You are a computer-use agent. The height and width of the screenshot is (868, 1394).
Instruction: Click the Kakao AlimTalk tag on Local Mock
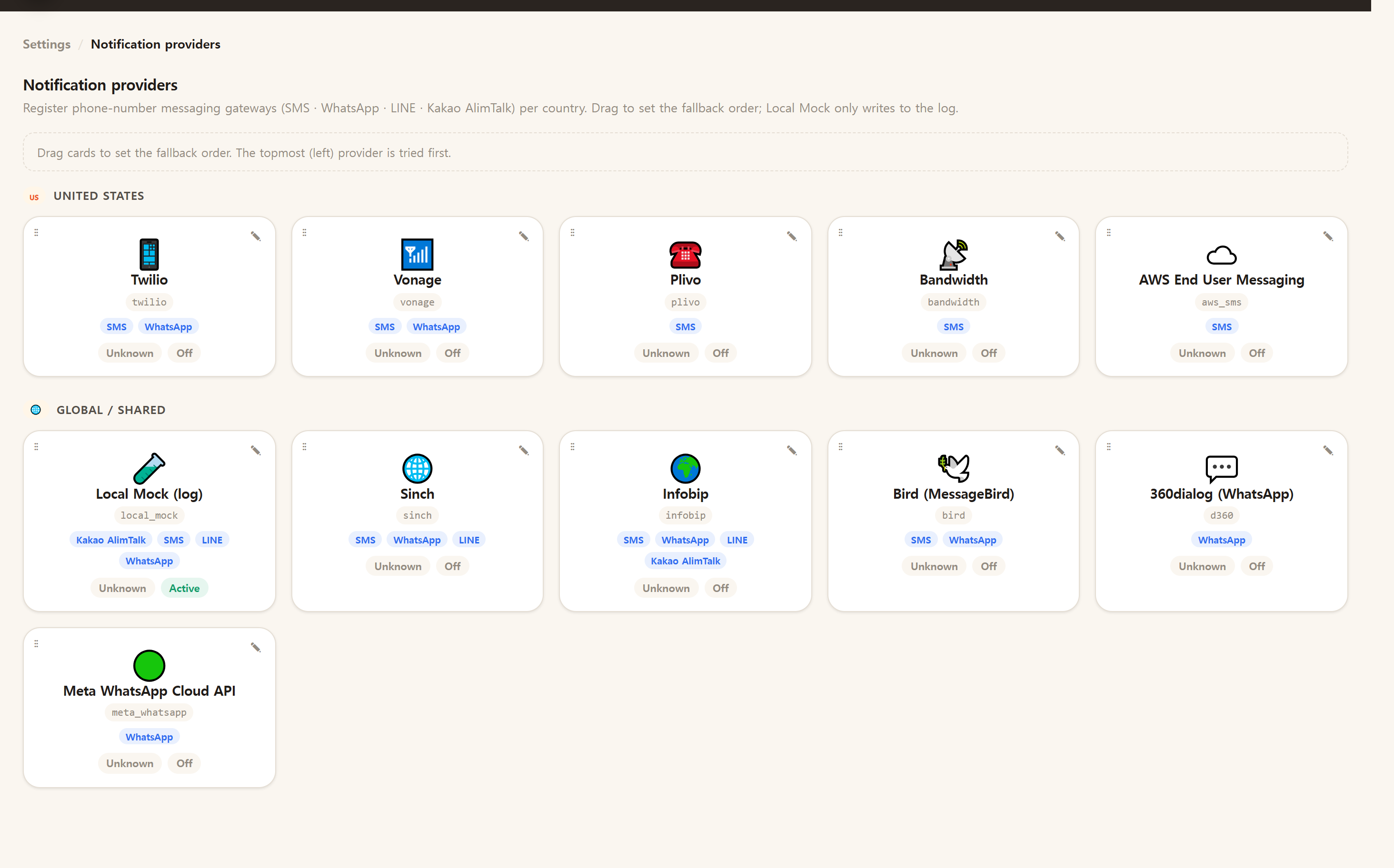pos(111,540)
